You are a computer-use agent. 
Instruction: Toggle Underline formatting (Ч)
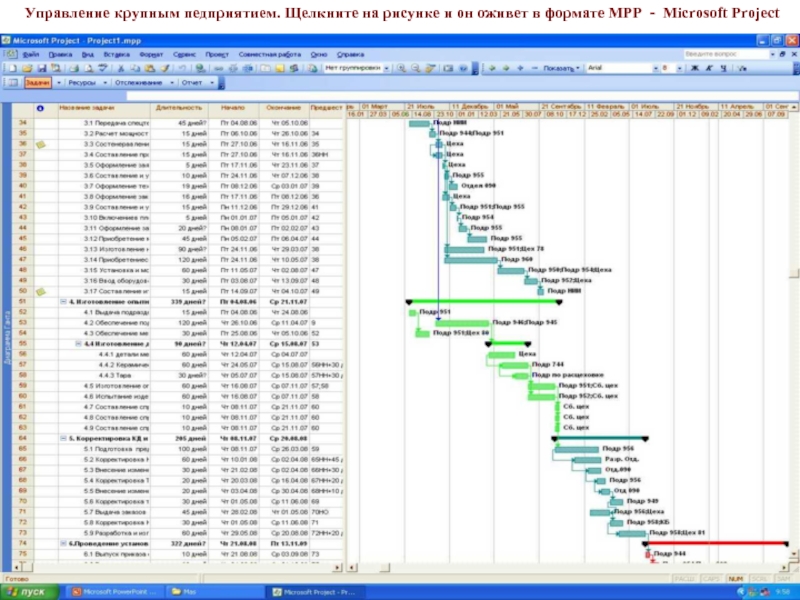click(723, 68)
